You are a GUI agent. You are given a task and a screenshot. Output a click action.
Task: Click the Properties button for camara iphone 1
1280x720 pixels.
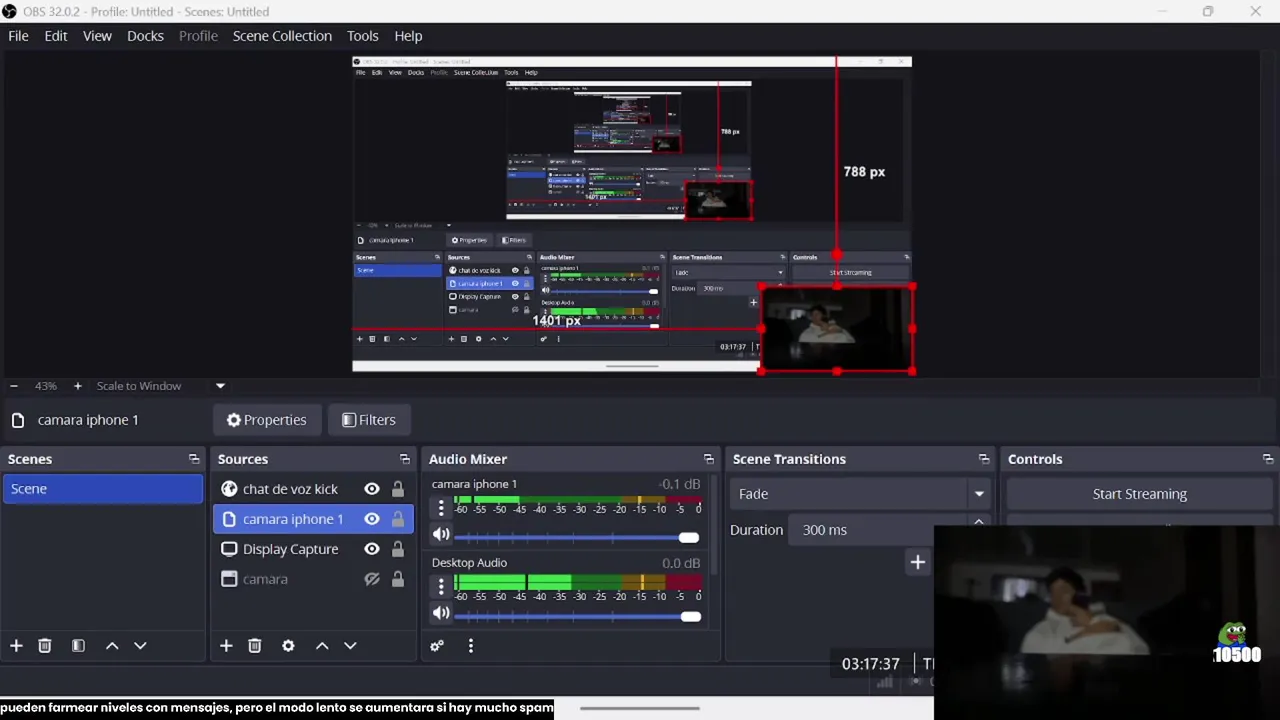click(x=266, y=420)
